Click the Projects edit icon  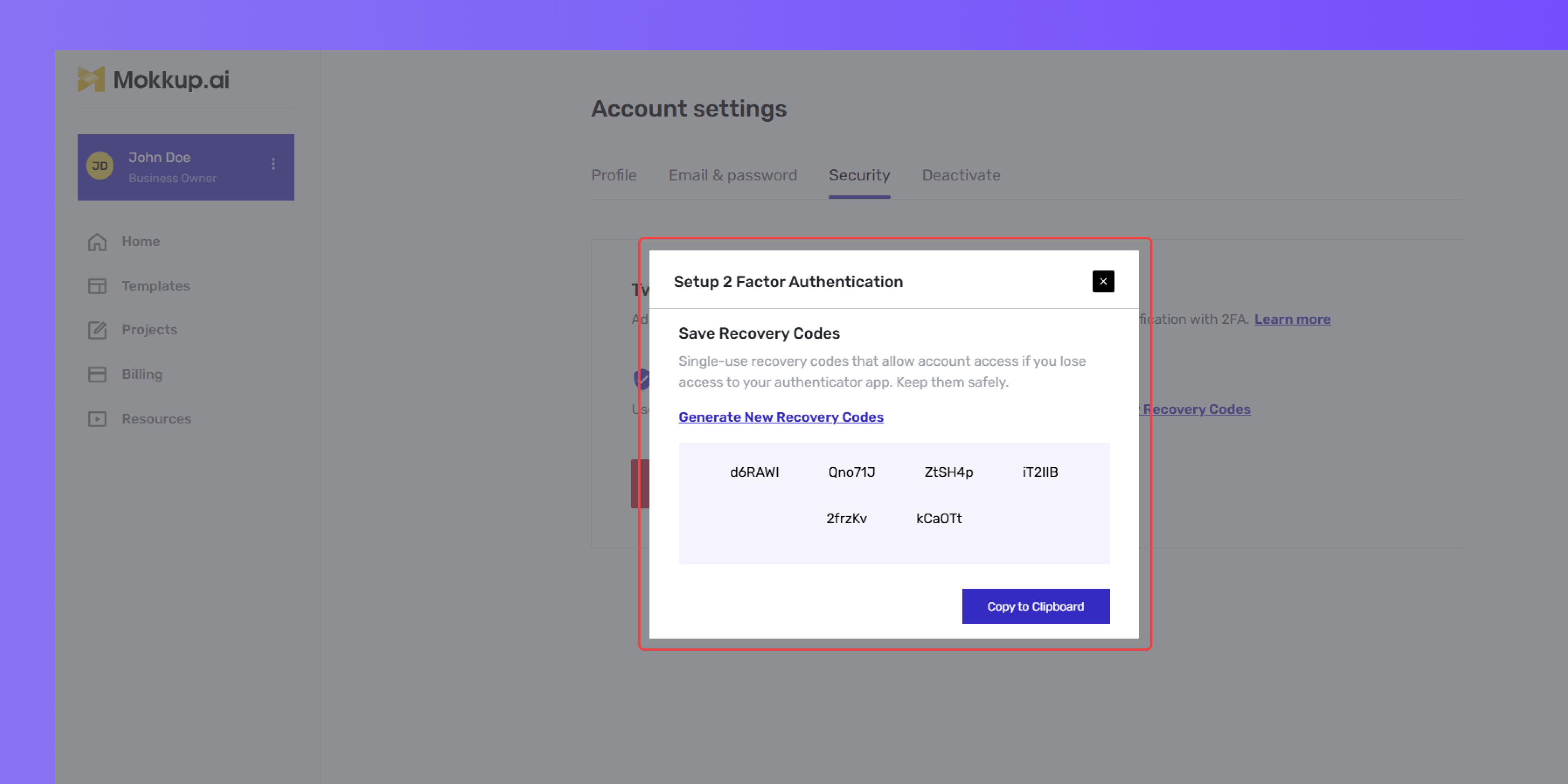(97, 330)
